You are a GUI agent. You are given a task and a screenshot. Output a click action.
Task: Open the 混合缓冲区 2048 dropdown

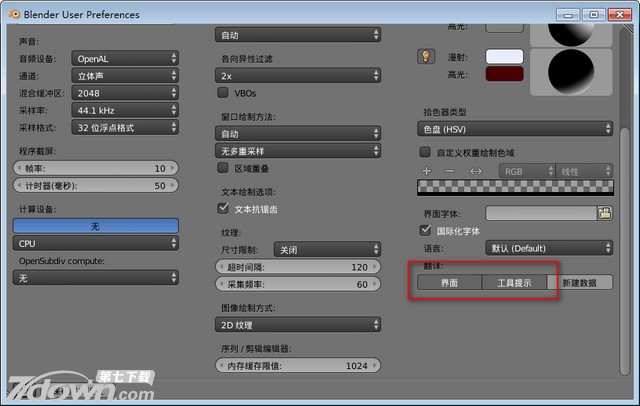point(125,93)
